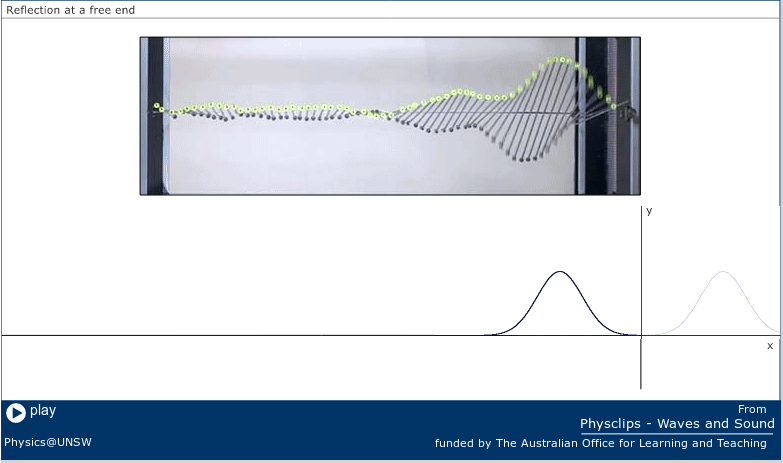783x463 pixels.
Task: Click the x axis label
Action: [770, 346]
